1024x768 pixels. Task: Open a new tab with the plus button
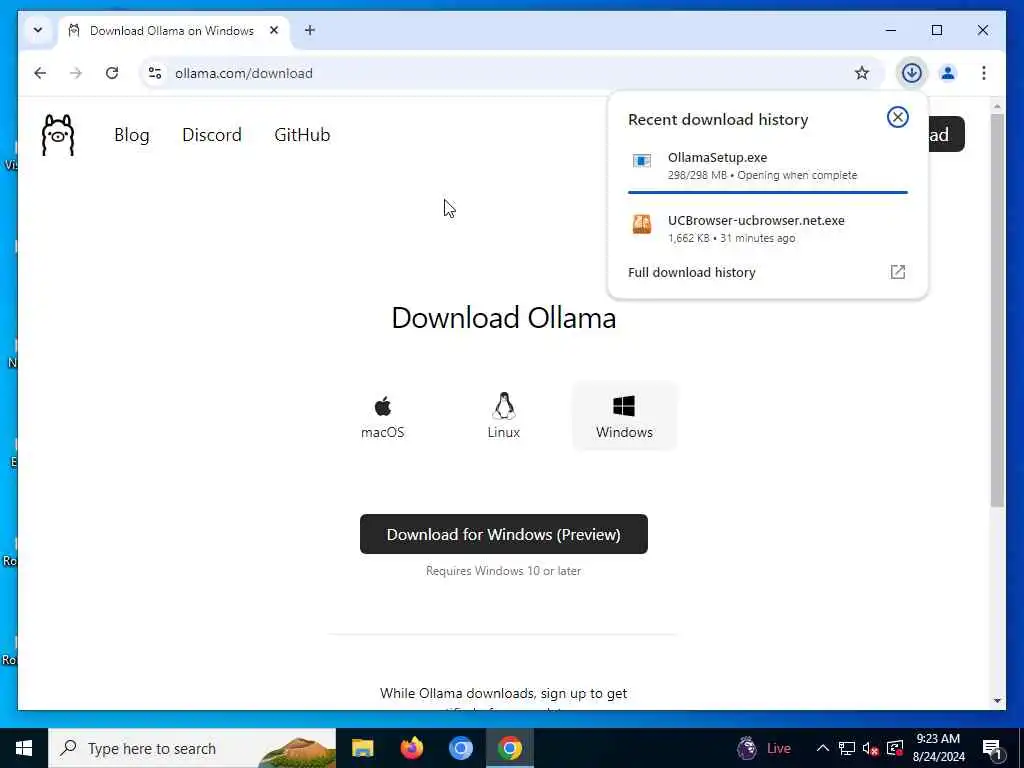pyautogui.click(x=310, y=30)
